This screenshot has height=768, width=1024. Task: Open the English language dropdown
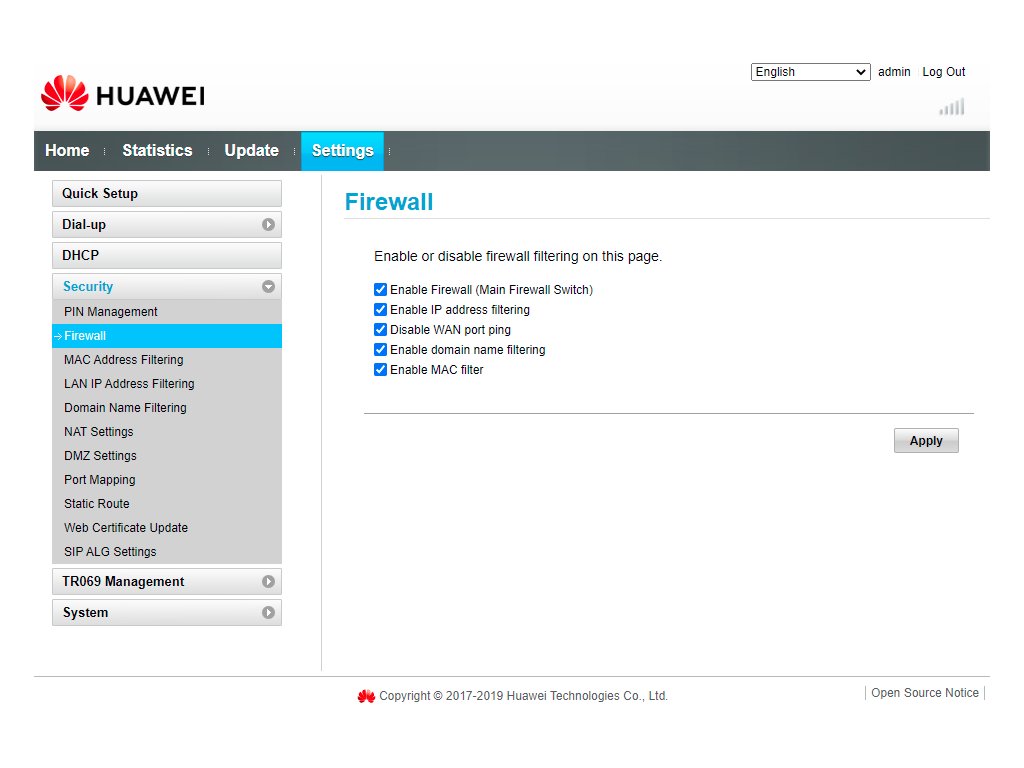(x=810, y=72)
